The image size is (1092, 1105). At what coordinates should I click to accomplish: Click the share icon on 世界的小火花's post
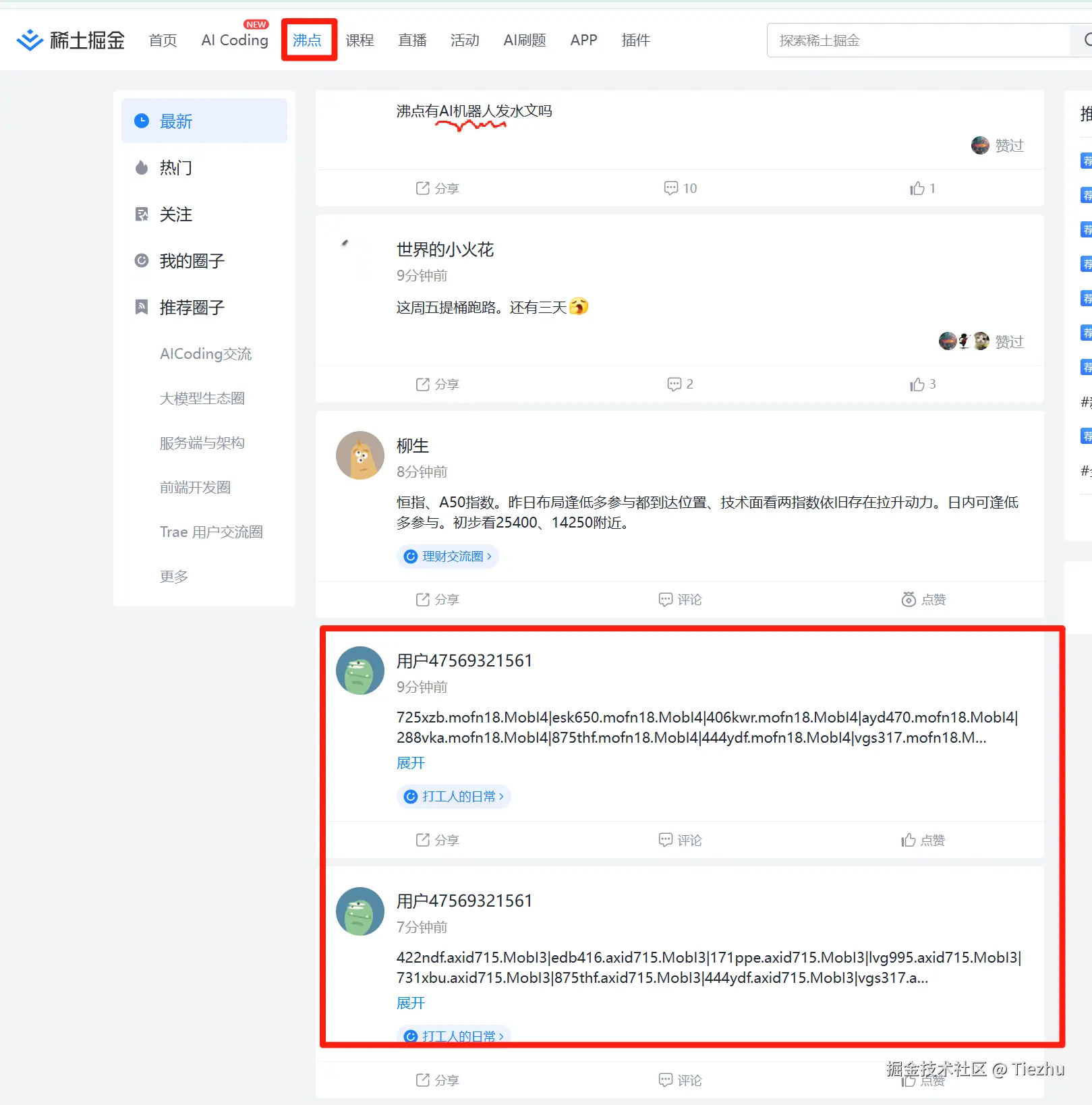[x=422, y=384]
